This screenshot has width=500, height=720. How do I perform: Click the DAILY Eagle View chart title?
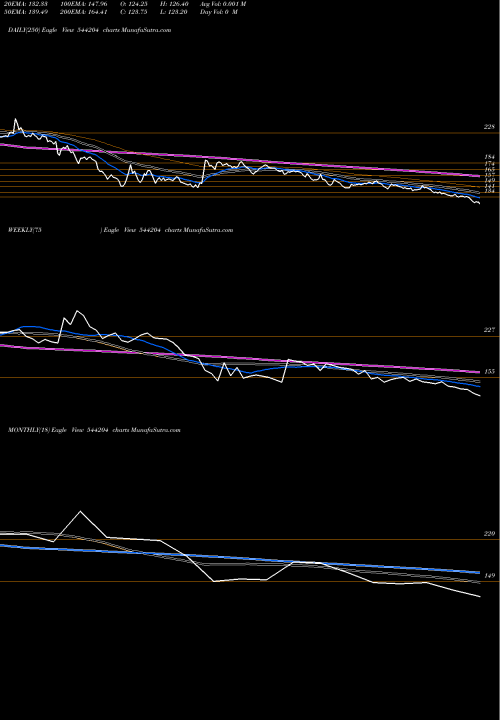click(90, 30)
